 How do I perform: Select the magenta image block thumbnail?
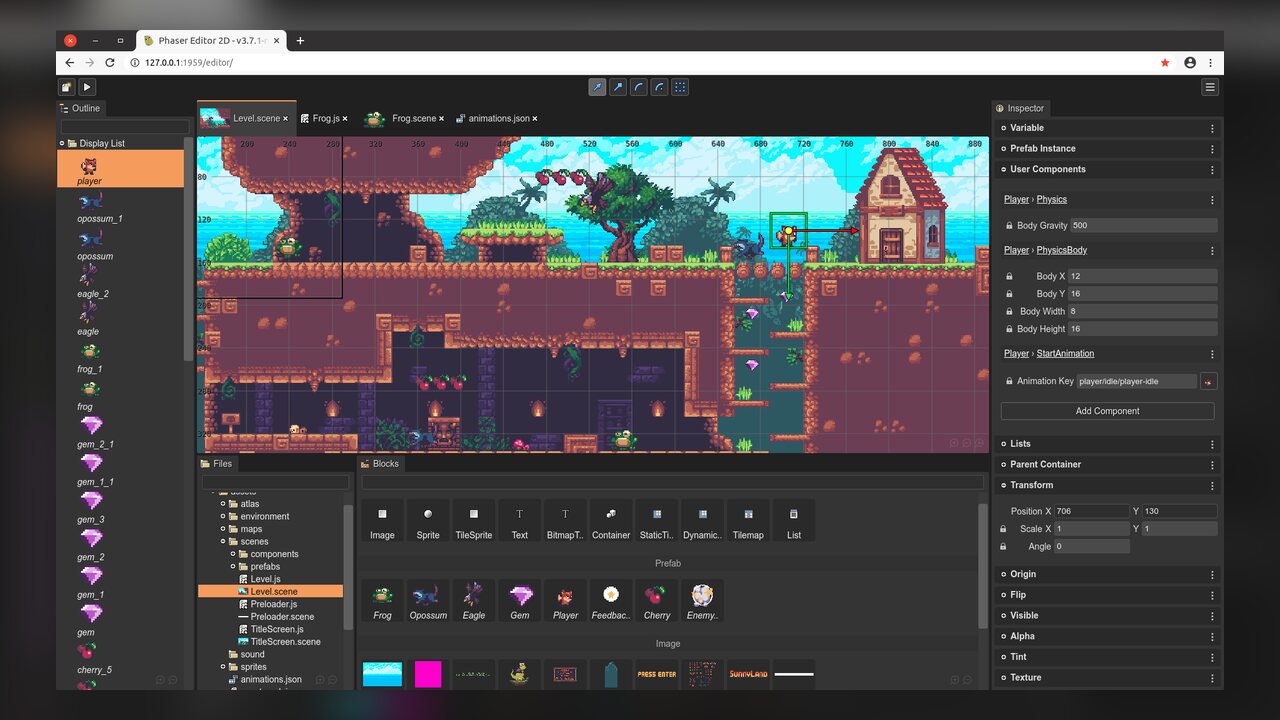(x=428, y=674)
